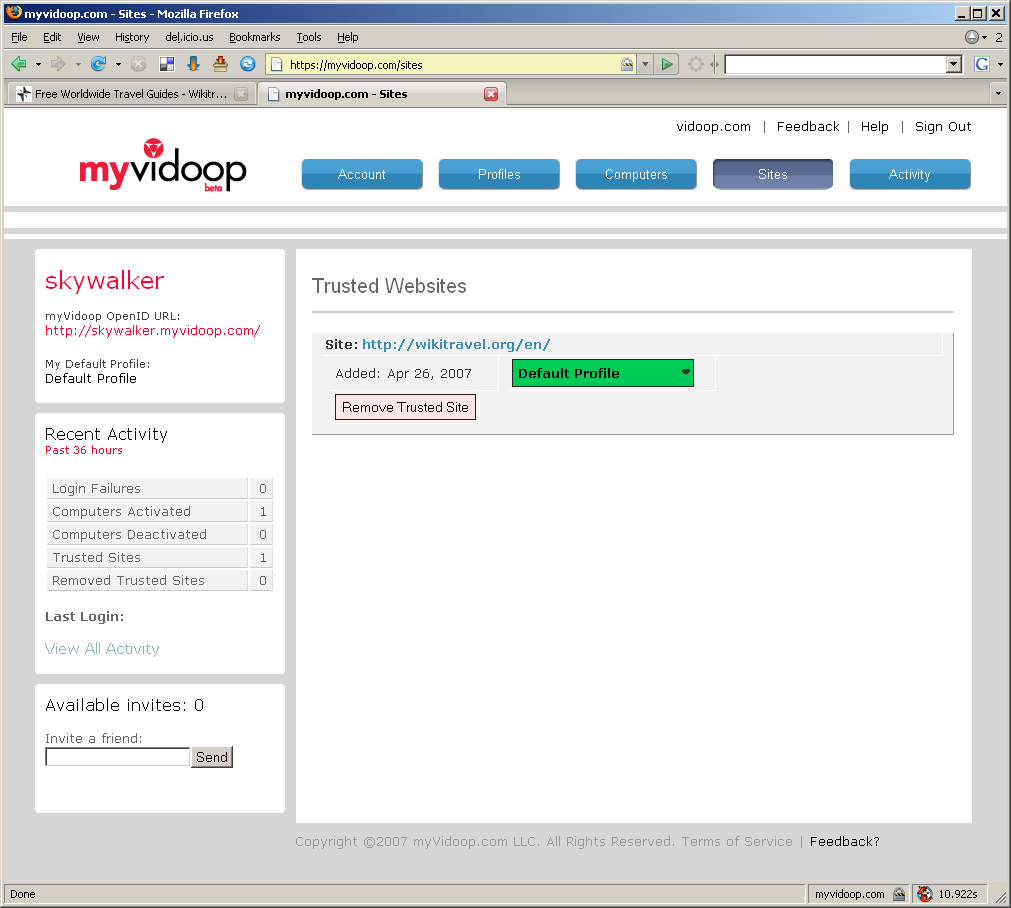The height and width of the screenshot is (908, 1011).
Task: Click the page icon in address bar
Action: [x=277, y=64]
